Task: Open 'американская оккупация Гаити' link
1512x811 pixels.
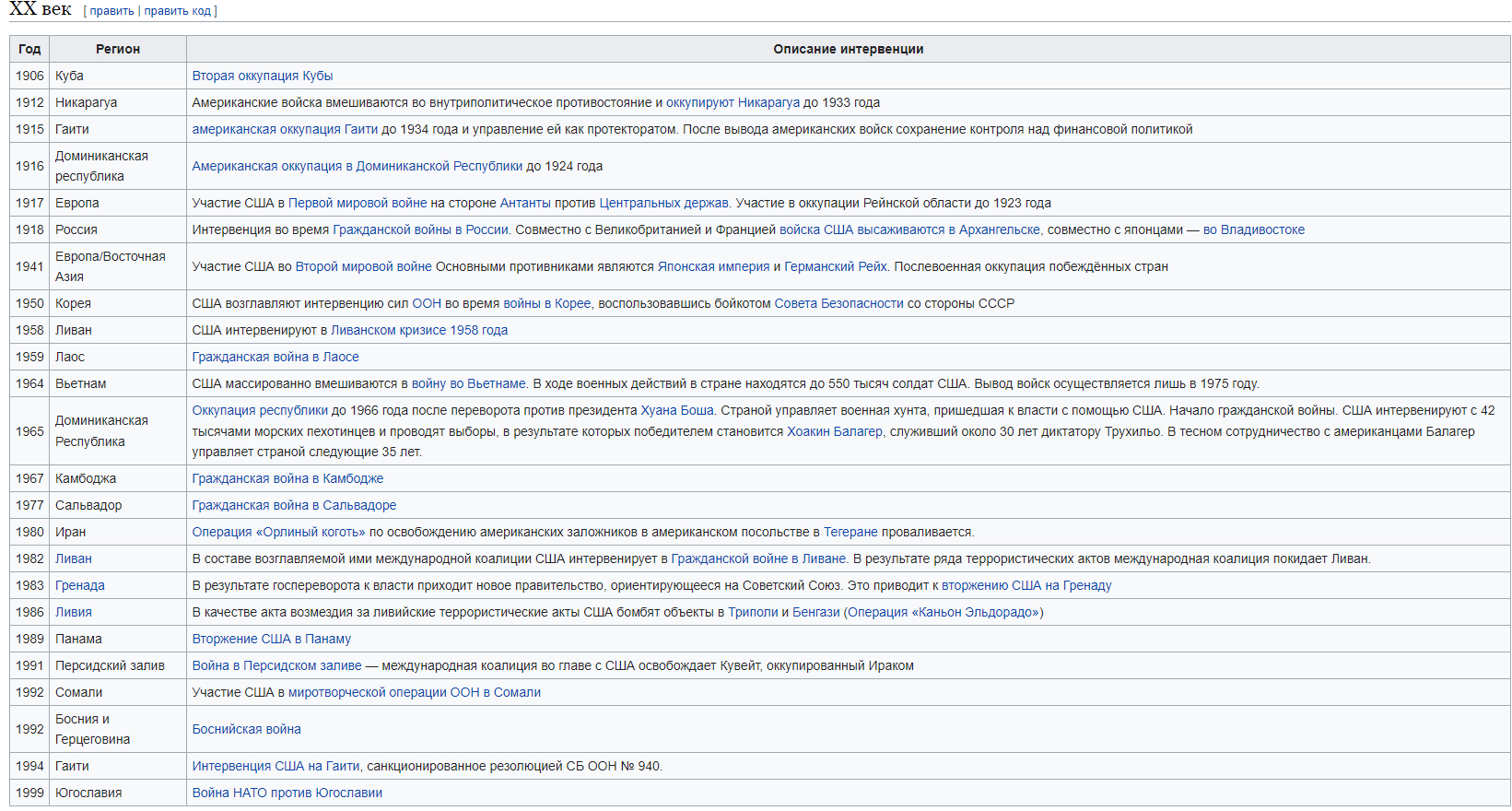Action: pos(285,129)
